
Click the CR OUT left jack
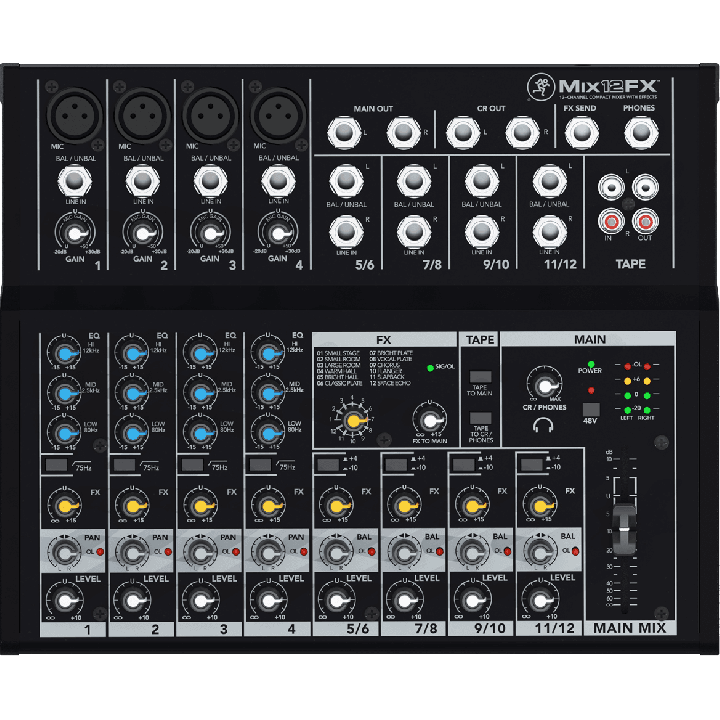463,133
